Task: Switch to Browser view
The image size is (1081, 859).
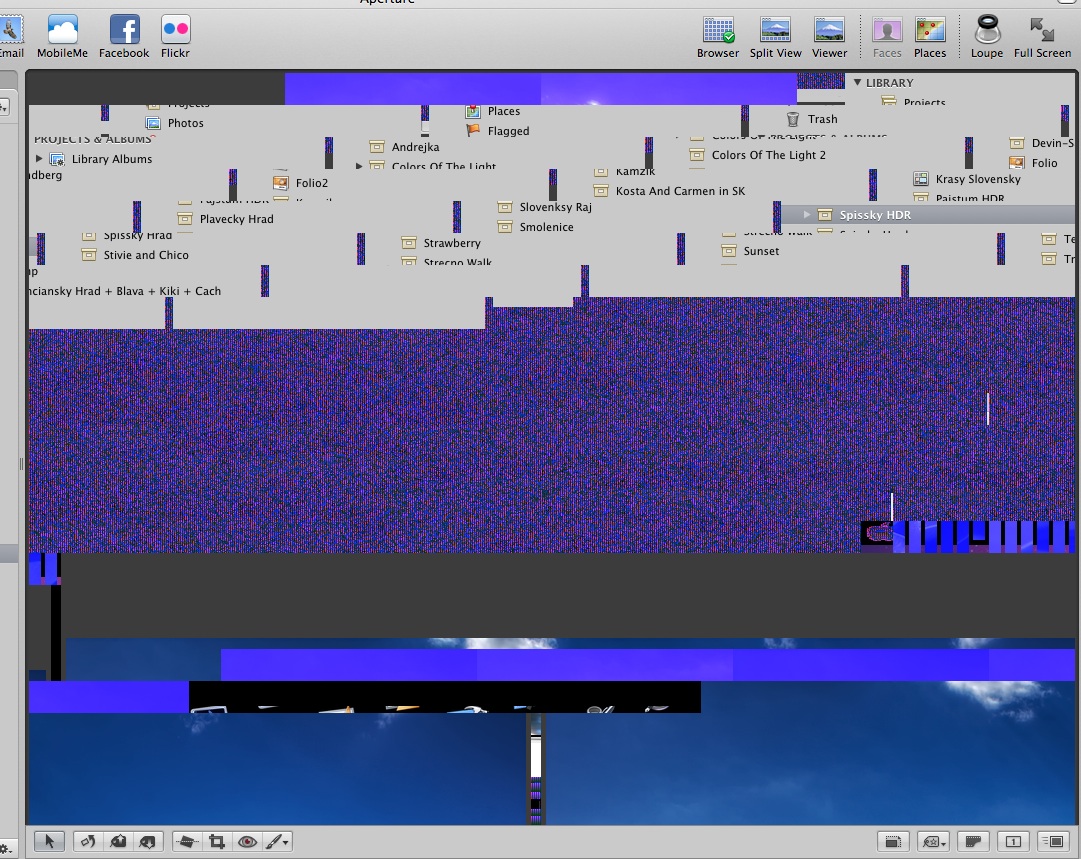Action: click(x=718, y=37)
